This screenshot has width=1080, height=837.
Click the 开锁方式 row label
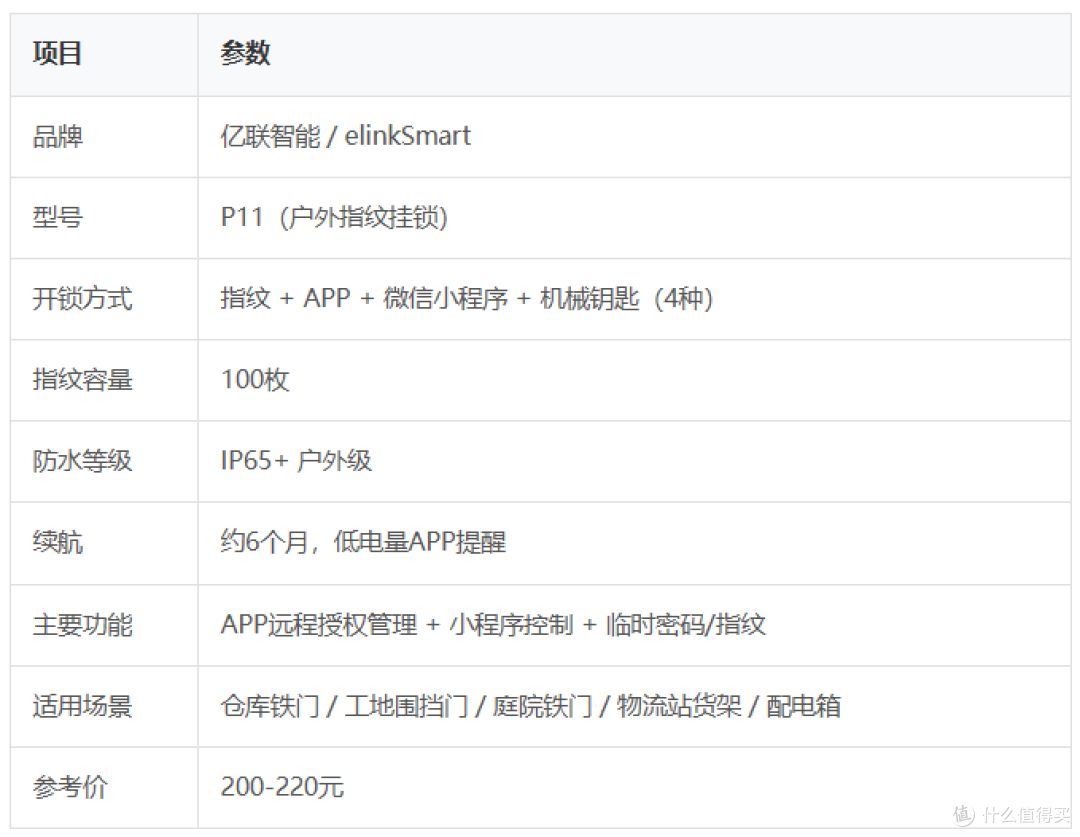click(83, 299)
